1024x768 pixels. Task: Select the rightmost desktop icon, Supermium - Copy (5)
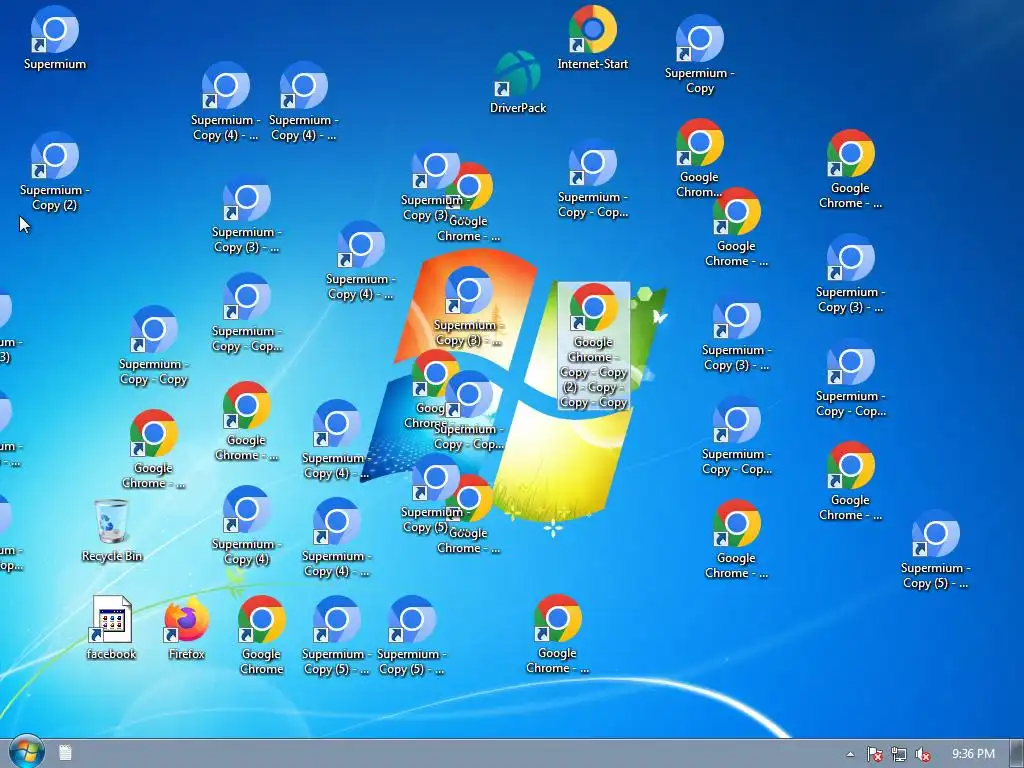[x=935, y=550]
